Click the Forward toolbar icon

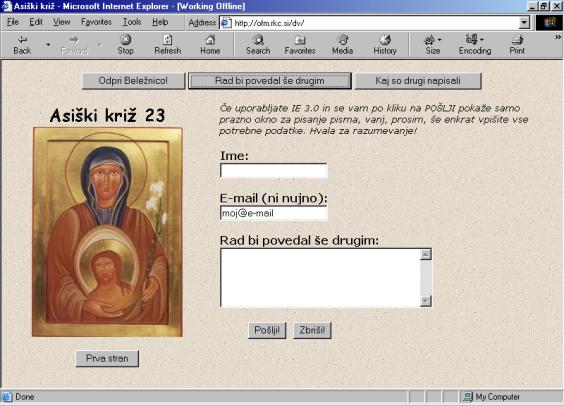pos(74,45)
